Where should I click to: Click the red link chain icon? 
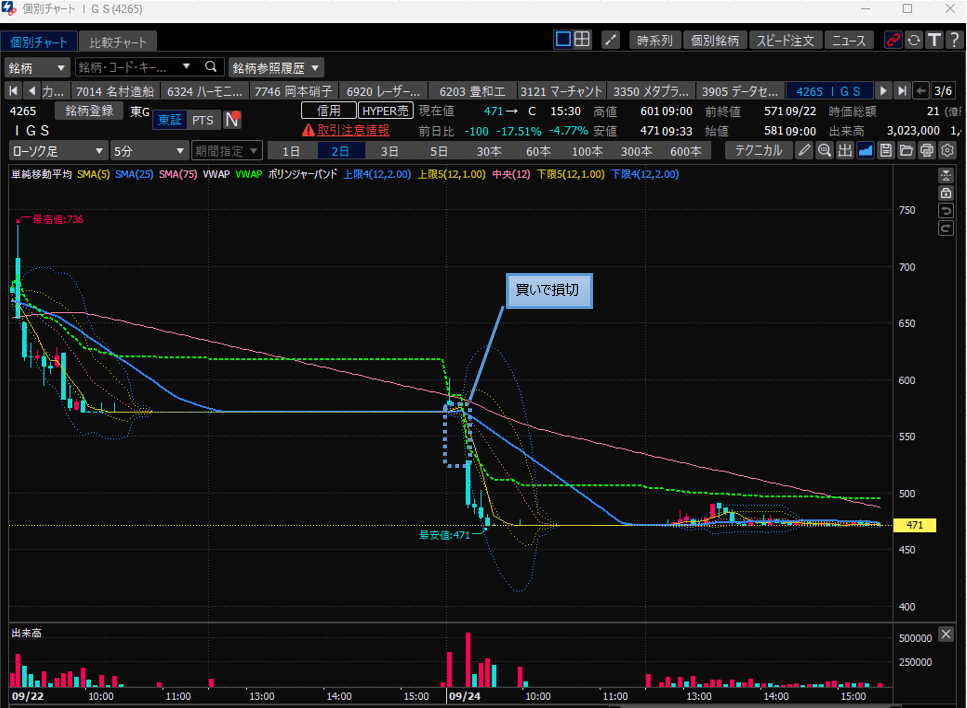tap(893, 40)
